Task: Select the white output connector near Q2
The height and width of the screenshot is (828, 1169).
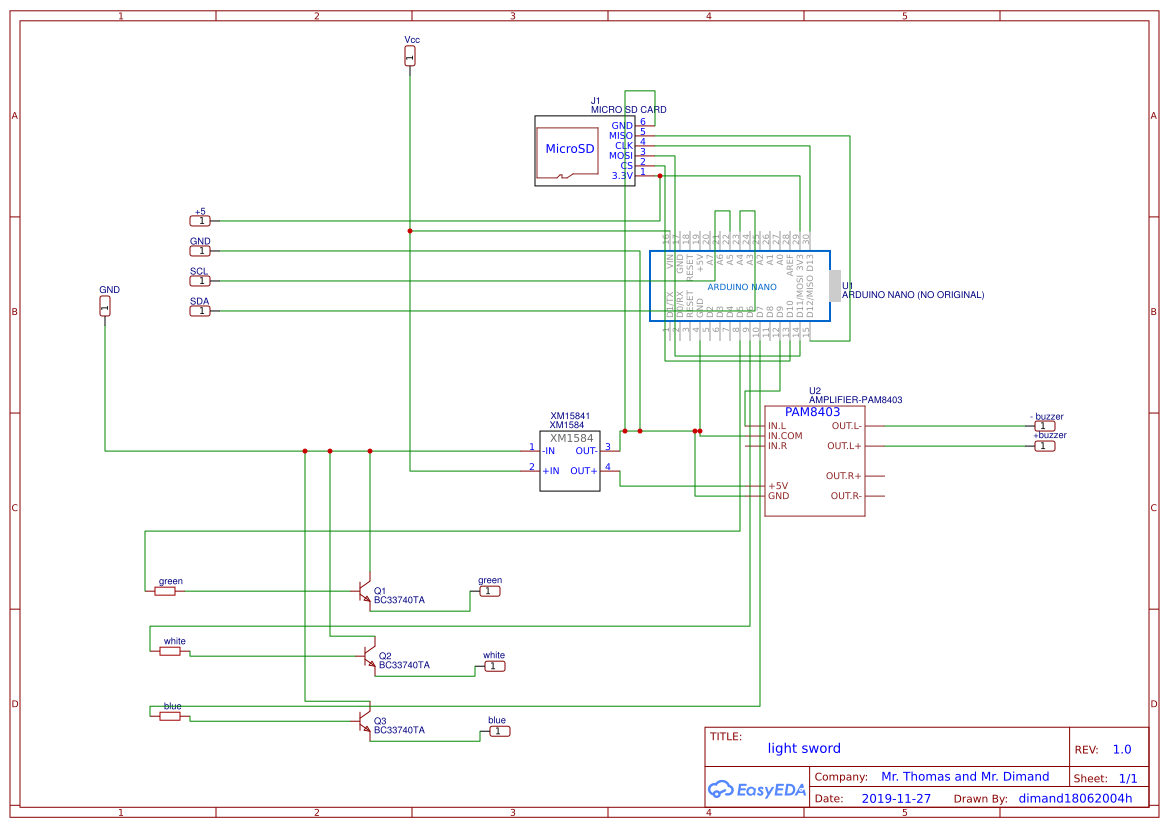Action: click(x=494, y=666)
